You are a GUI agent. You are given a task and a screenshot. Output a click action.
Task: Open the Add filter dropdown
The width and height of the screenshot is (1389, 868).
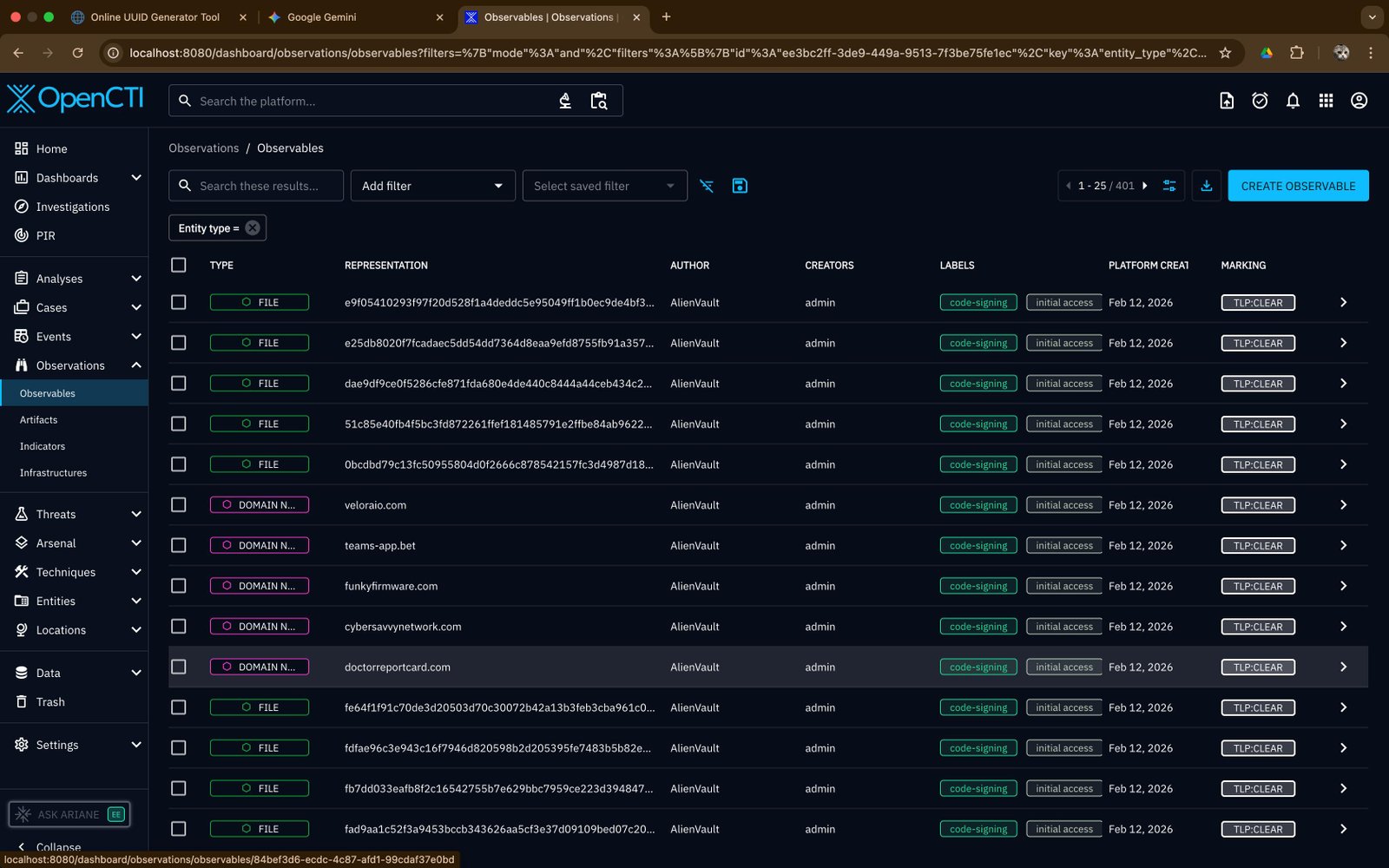point(432,186)
